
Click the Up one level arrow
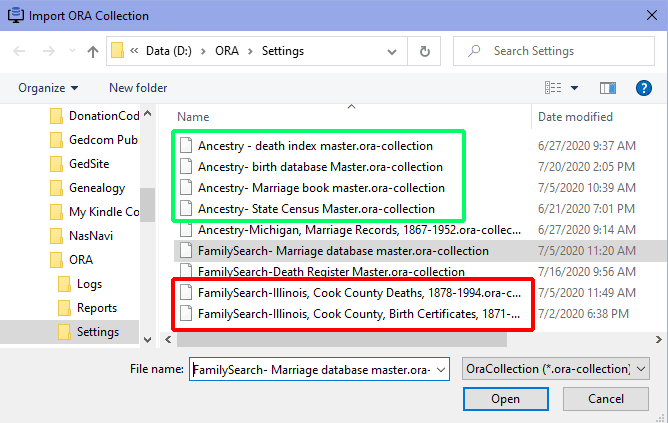coord(92,51)
